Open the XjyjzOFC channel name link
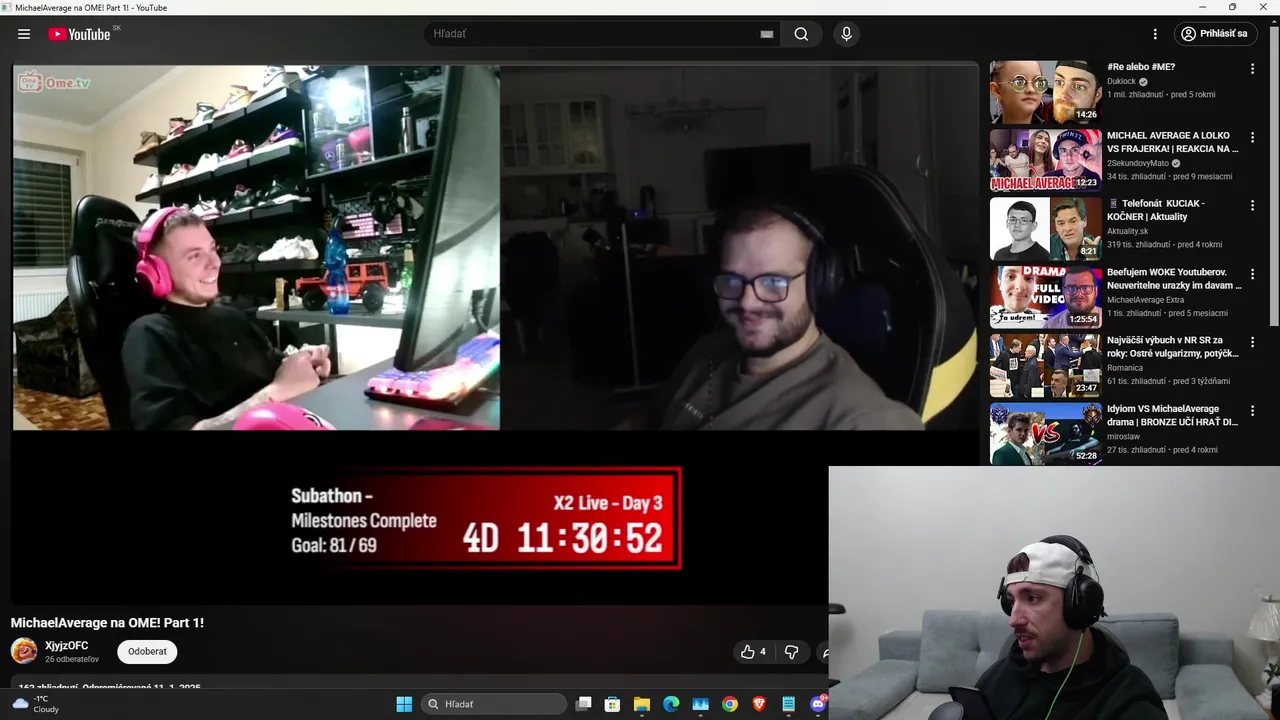 [66, 646]
